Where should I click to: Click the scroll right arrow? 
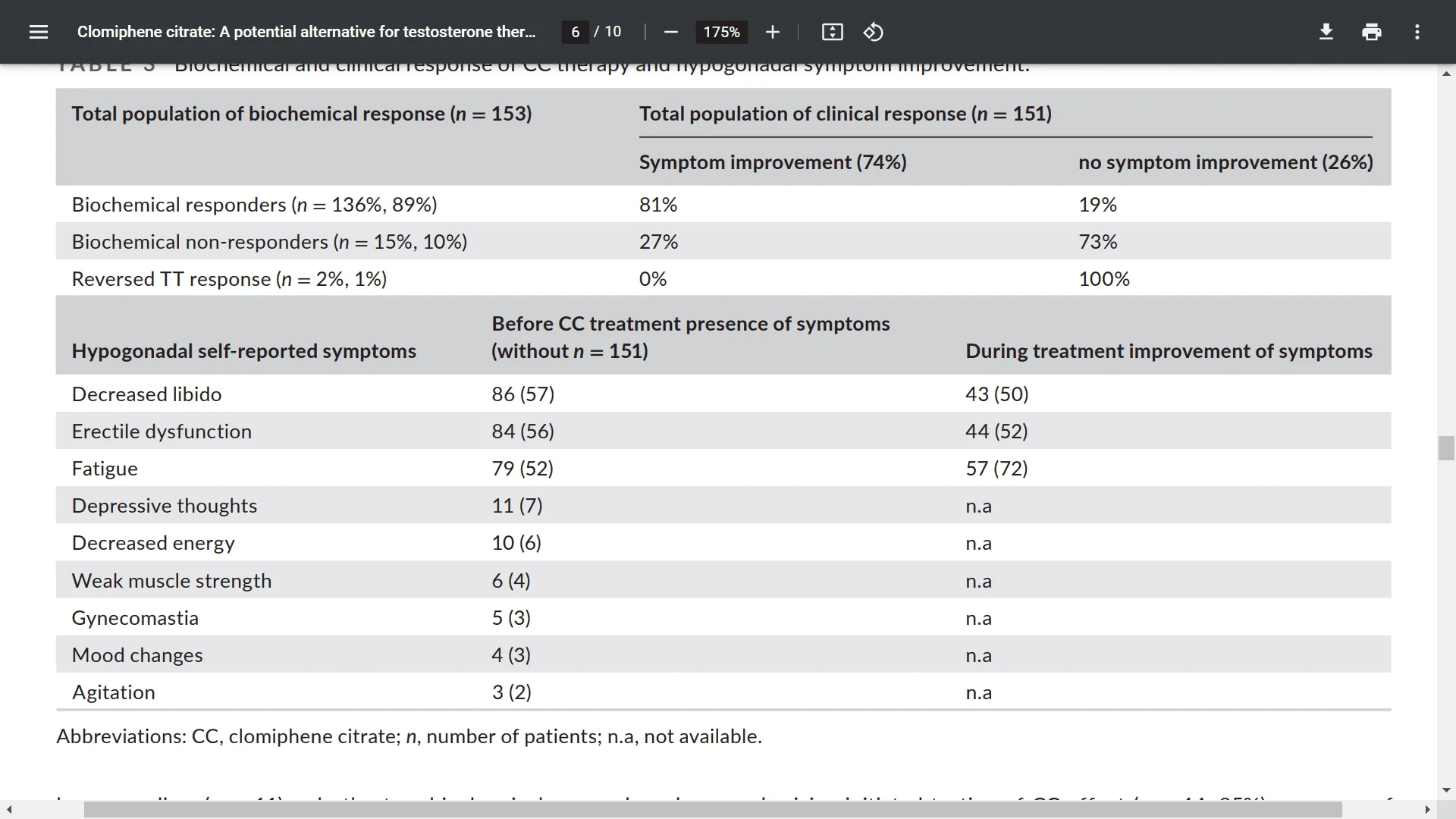click(1427, 810)
